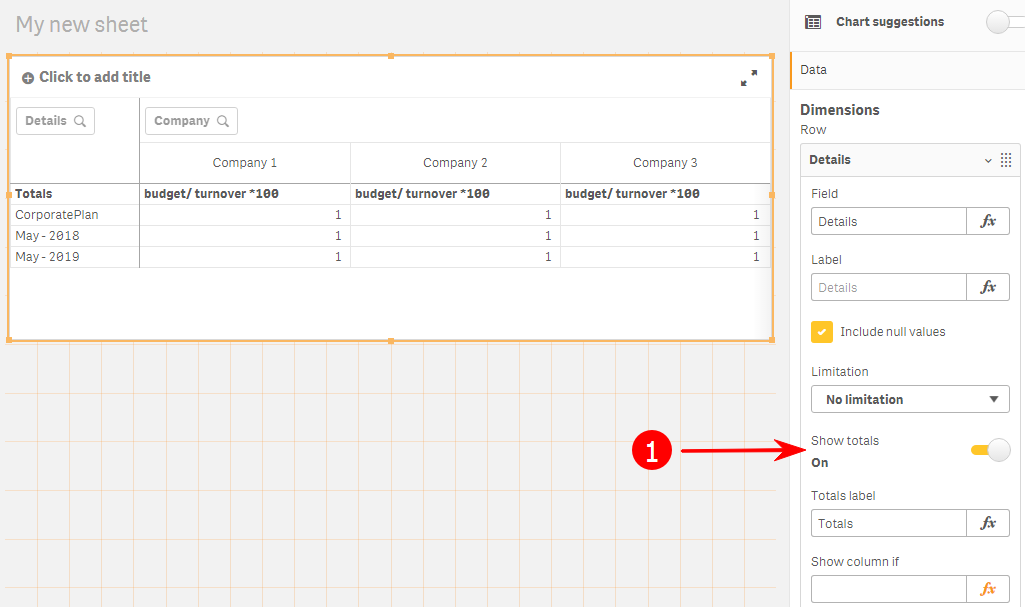Click the Field input containing Details
The width and height of the screenshot is (1025, 607).
point(888,221)
